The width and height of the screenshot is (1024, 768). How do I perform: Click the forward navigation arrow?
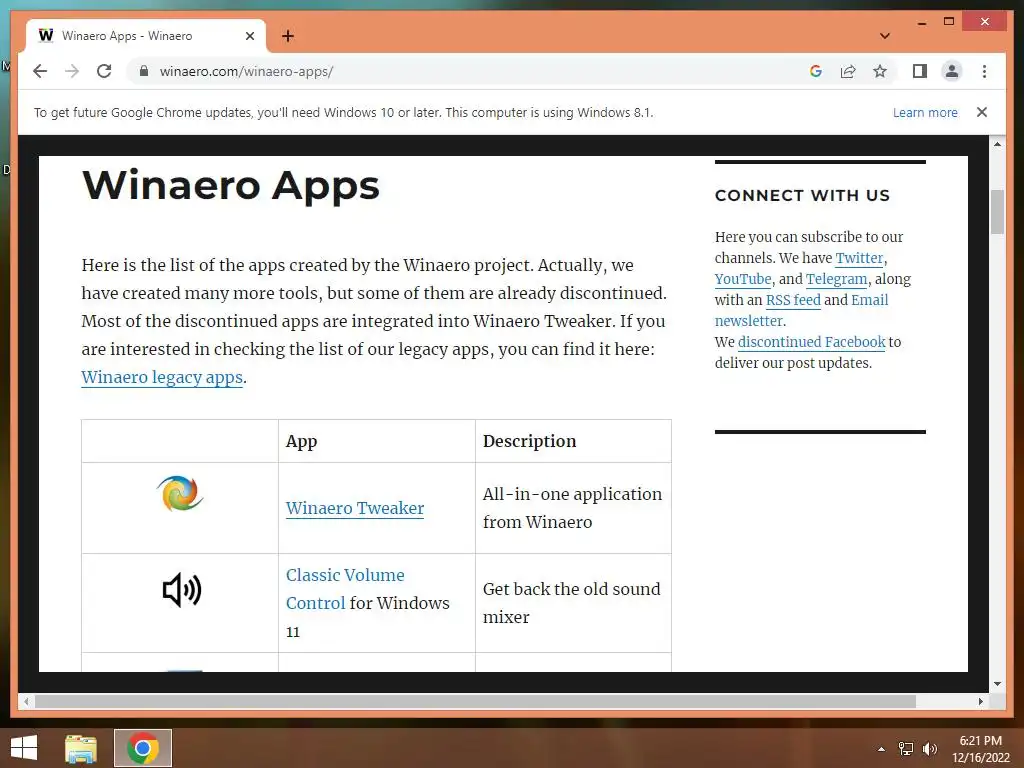coord(72,71)
